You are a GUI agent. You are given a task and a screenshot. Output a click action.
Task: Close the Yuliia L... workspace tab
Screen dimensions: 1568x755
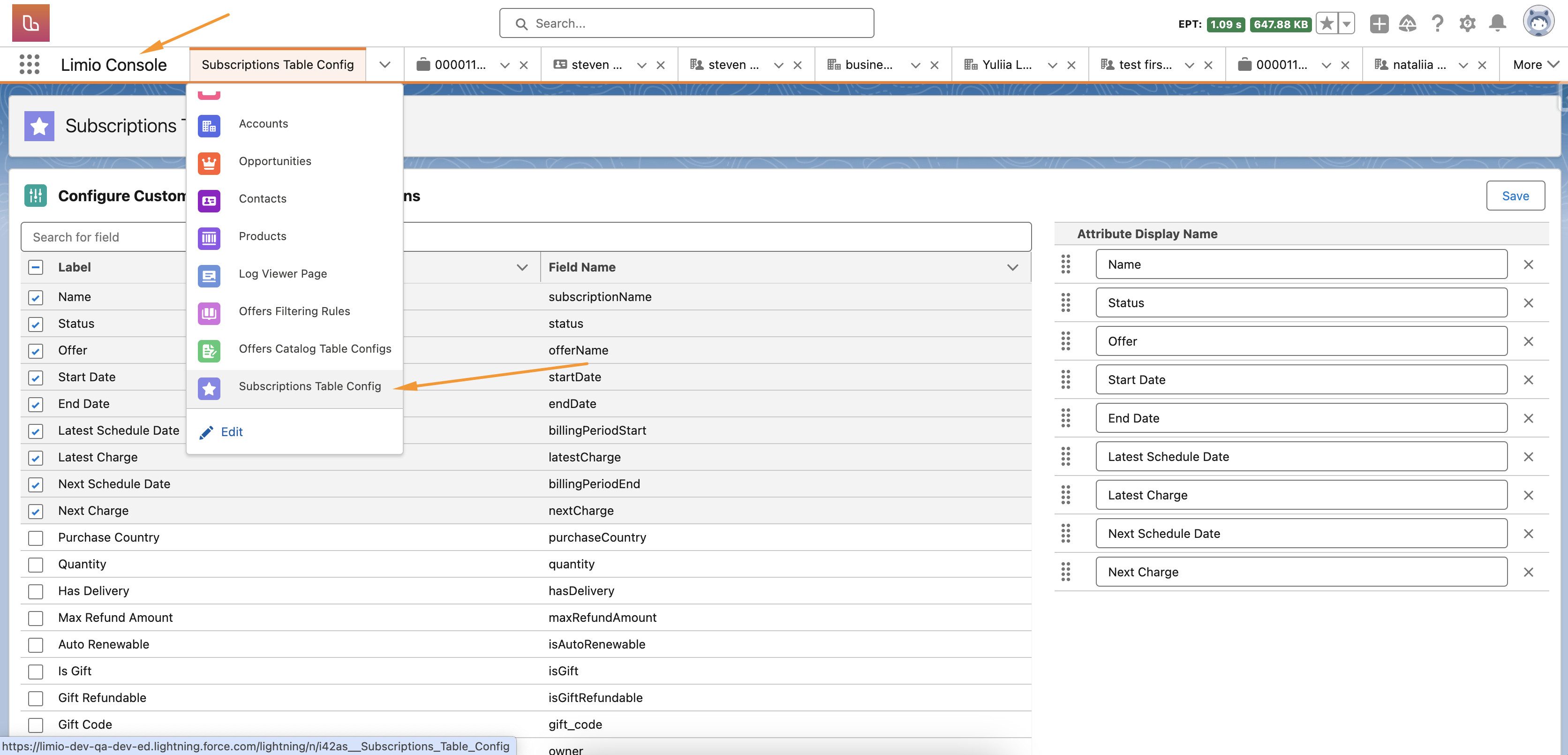[x=1071, y=65]
